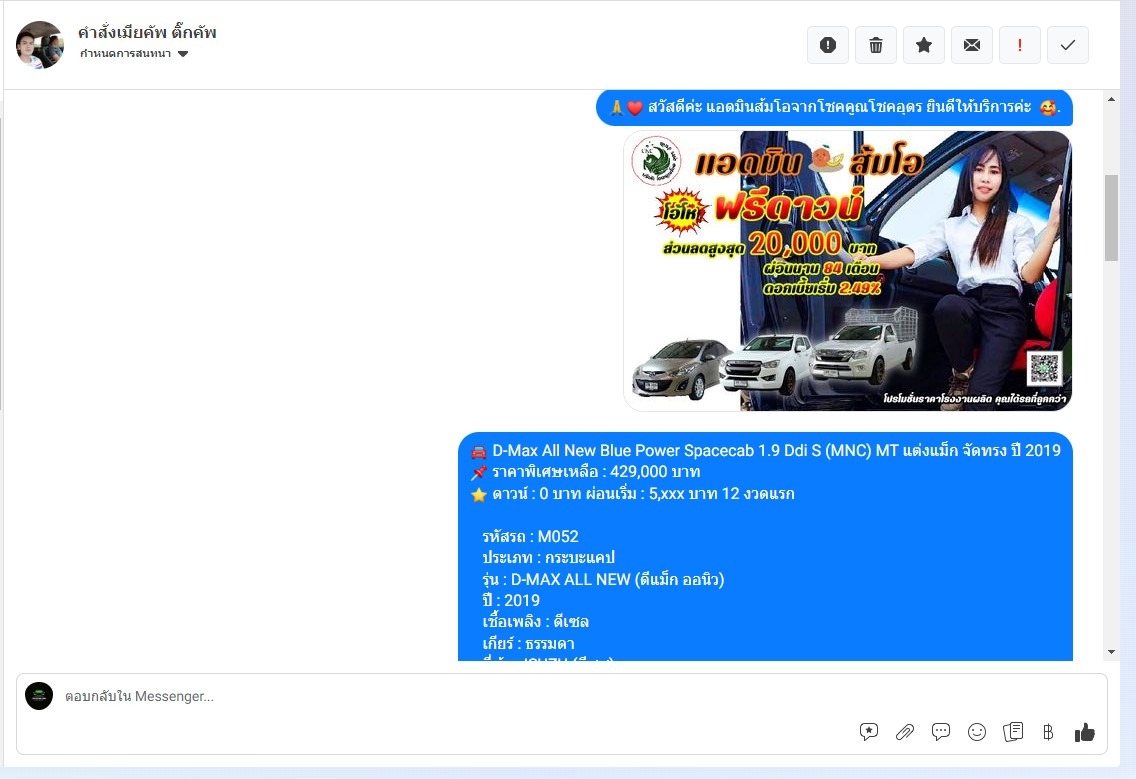Mark conversation unread with envelope icon
Screen dimensions: 1136x779
pyautogui.click(x=972, y=45)
